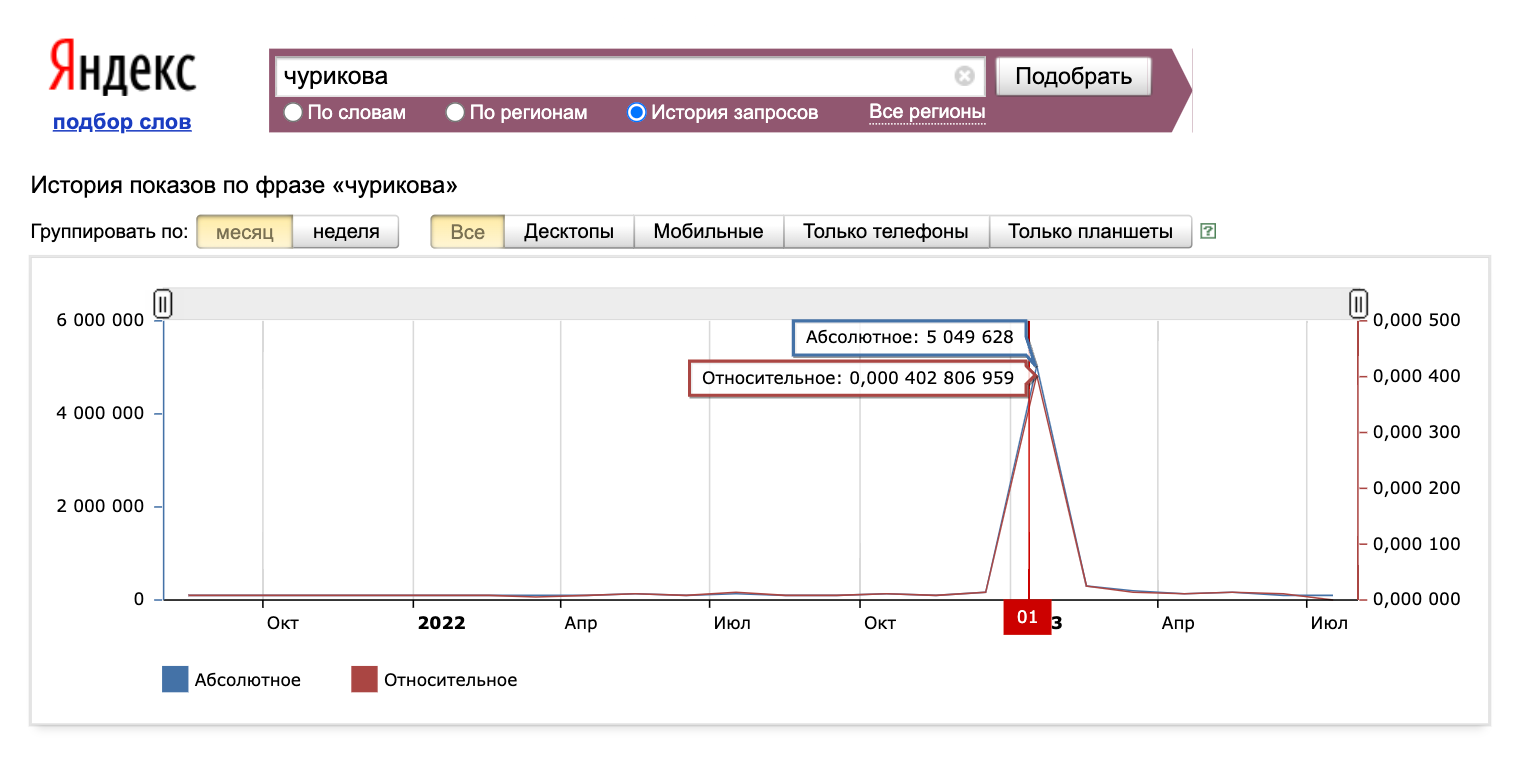The image size is (1520, 768).
Task: Switch to the Только телефоны tab
Action: pos(886,232)
